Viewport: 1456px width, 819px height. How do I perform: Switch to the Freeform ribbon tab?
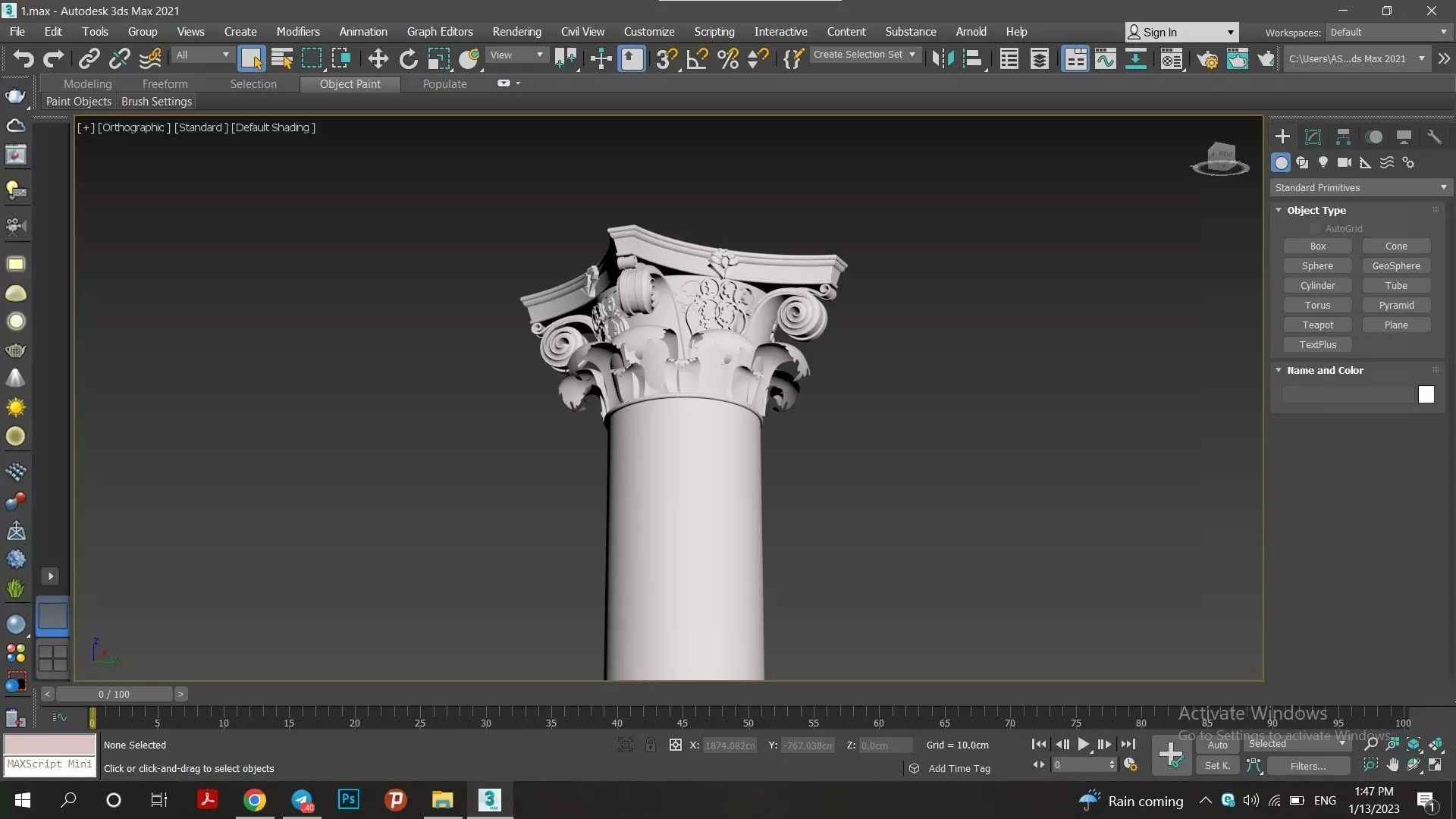tap(165, 83)
